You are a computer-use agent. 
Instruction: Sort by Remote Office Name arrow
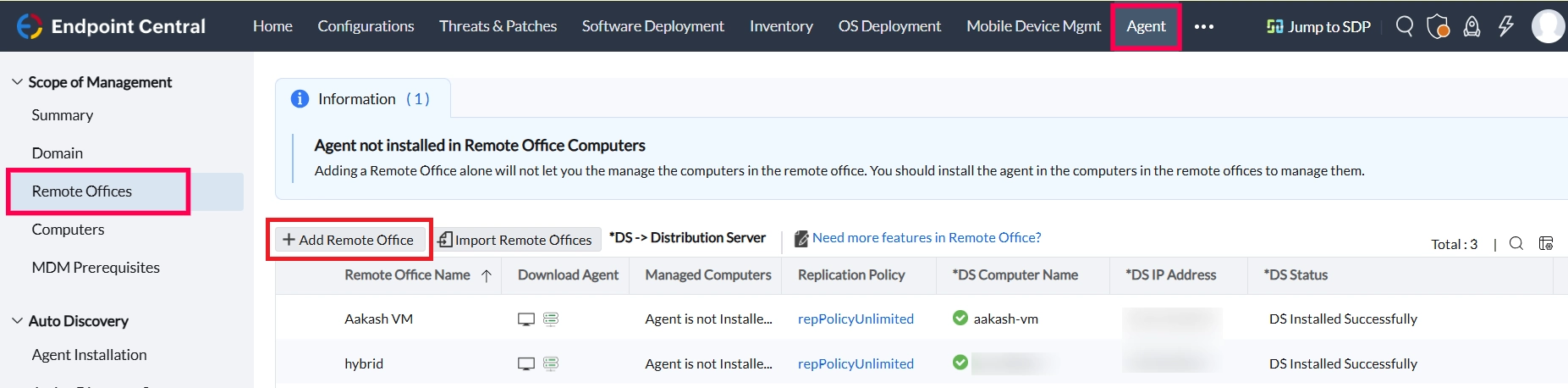coord(487,275)
